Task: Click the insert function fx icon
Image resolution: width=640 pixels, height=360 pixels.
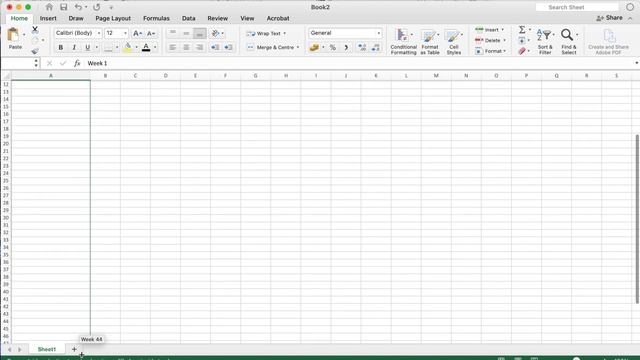Action: pyautogui.click(x=77, y=63)
